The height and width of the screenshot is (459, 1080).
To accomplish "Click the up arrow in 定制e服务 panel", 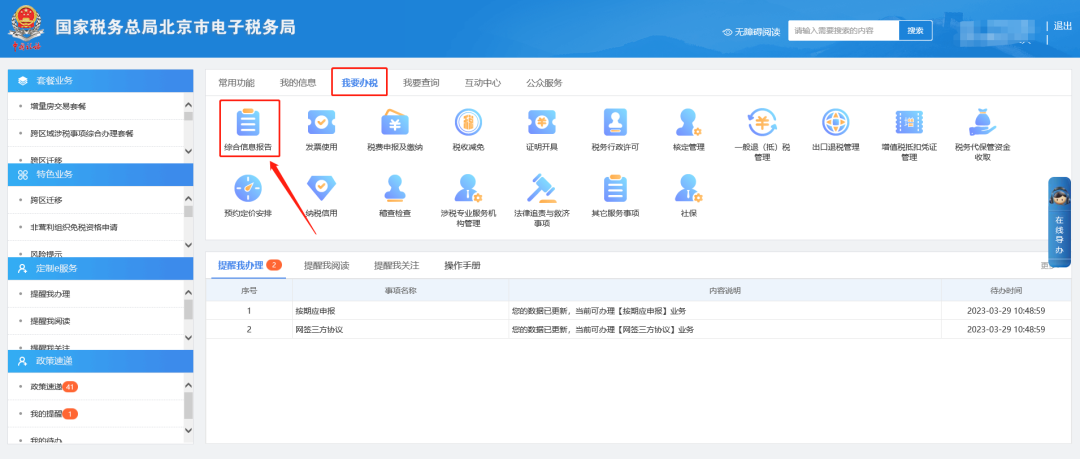I will [x=189, y=292].
